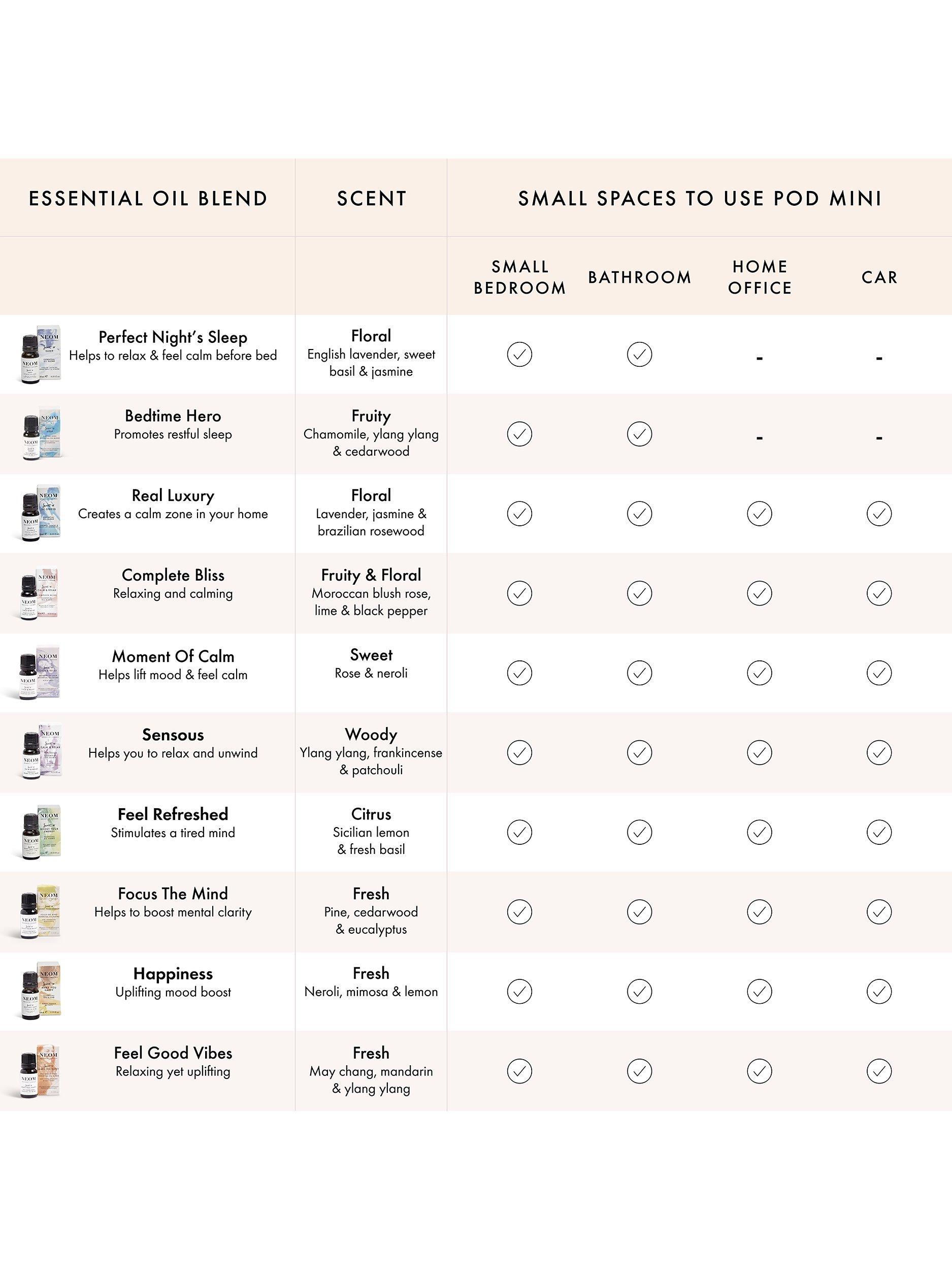952x1270 pixels.
Task: Click the Feel Good Vibes Car checkmark
Action: 878,1071
